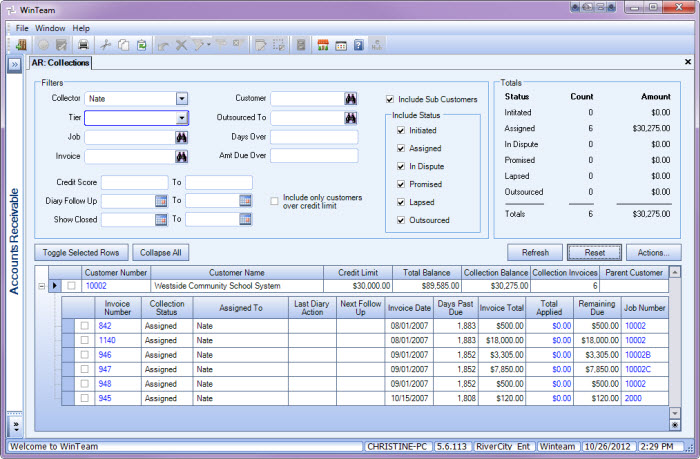Expand the Tier dropdown list
Screen dimensions: 700x459
[x=182, y=118]
